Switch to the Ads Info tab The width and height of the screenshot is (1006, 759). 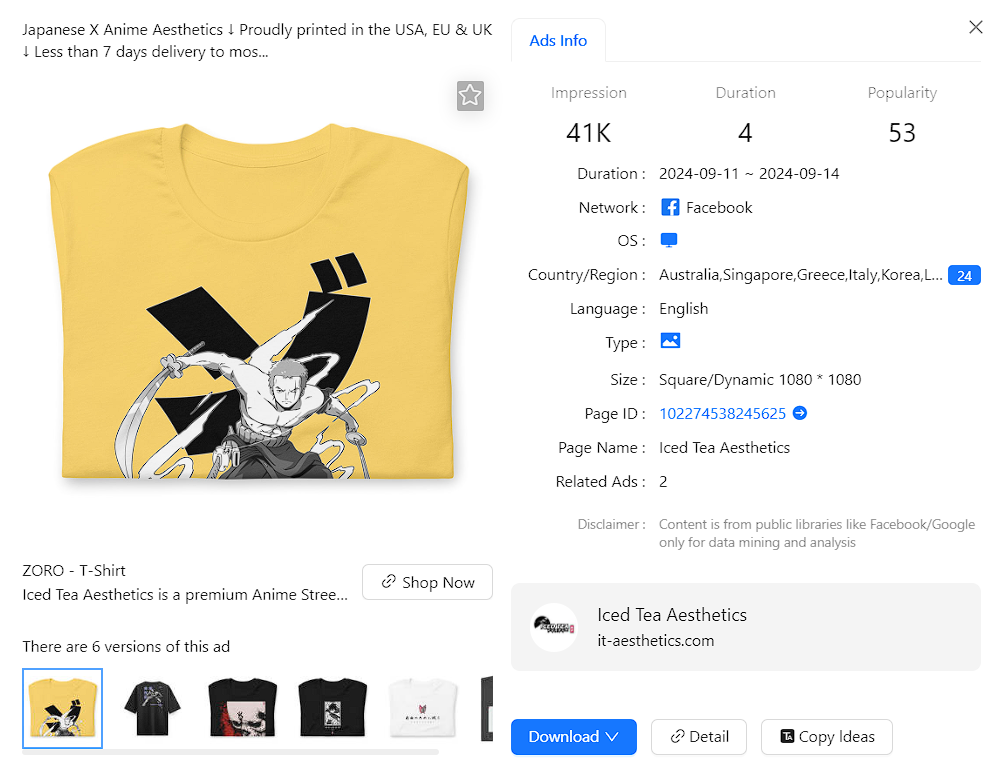pos(558,41)
